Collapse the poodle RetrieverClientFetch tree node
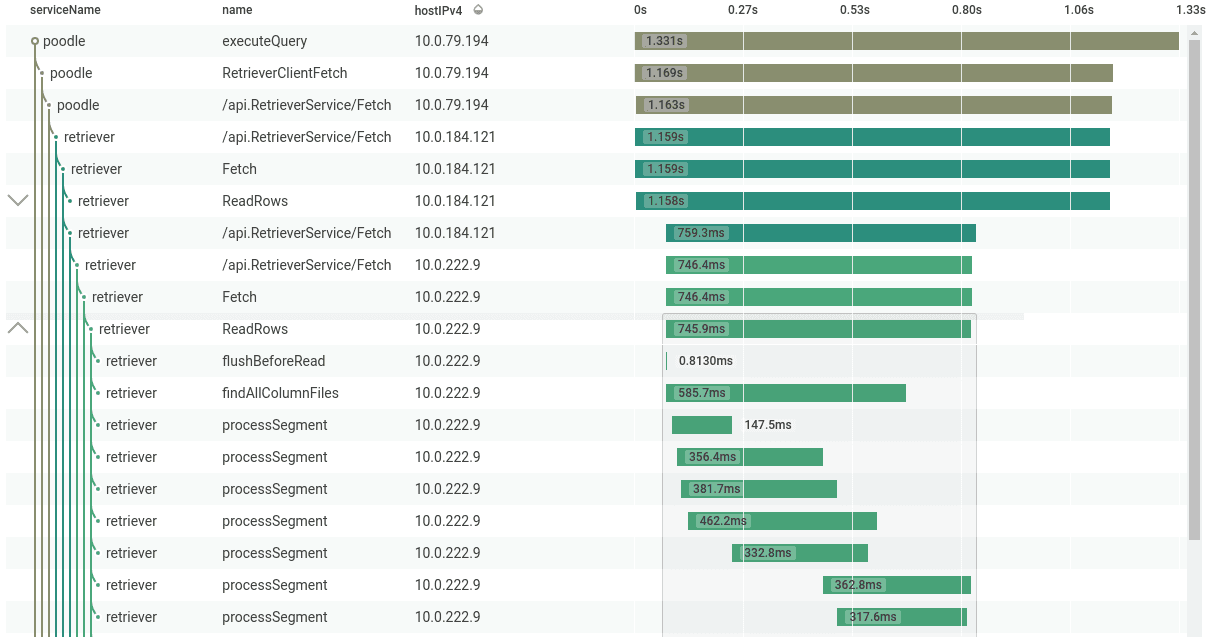Screen dimensions: 1209x637 click(42, 73)
